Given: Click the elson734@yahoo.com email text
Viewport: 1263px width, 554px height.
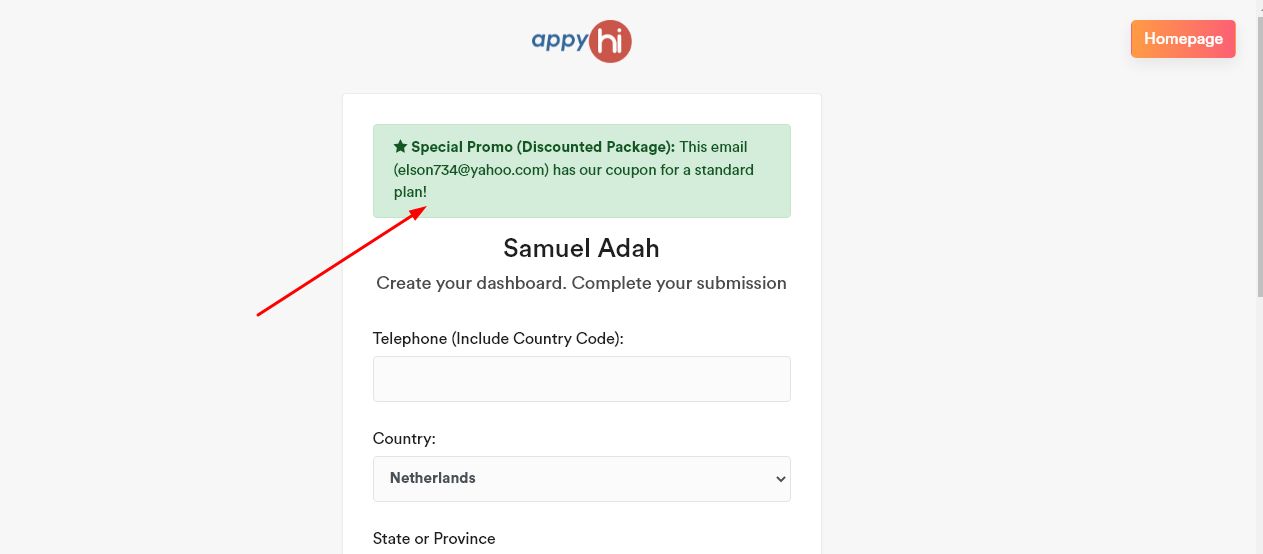Looking at the screenshot, I should [x=471, y=170].
